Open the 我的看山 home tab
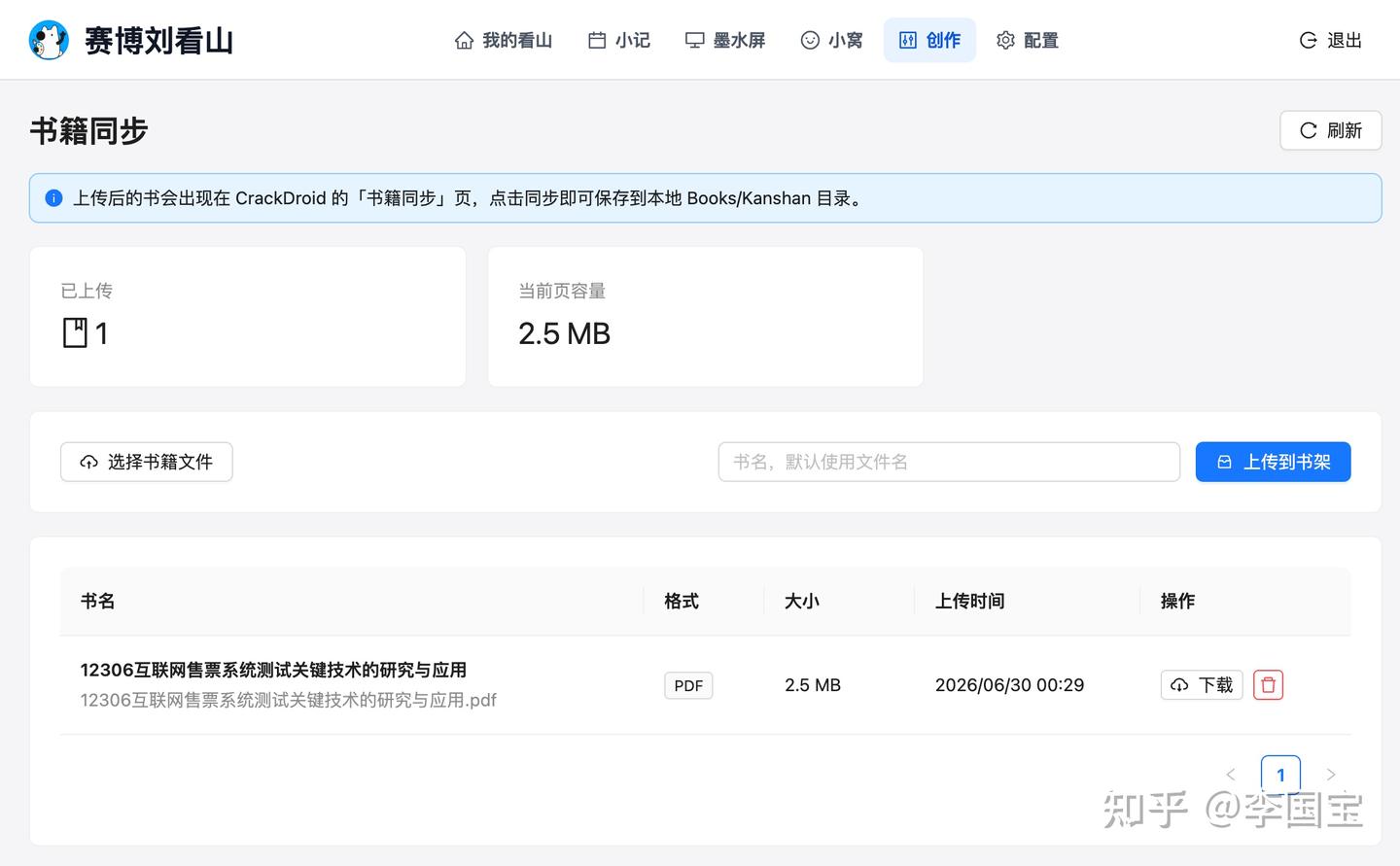The image size is (1400, 866). [x=504, y=40]
